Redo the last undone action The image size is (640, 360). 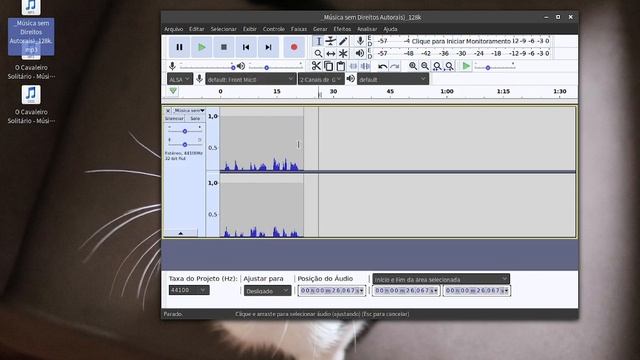[x=394, y=66]
